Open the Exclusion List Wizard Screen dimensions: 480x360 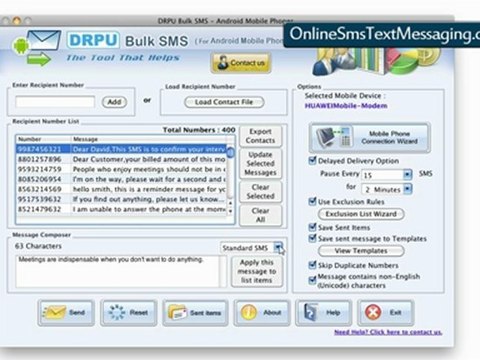[361, 214]
